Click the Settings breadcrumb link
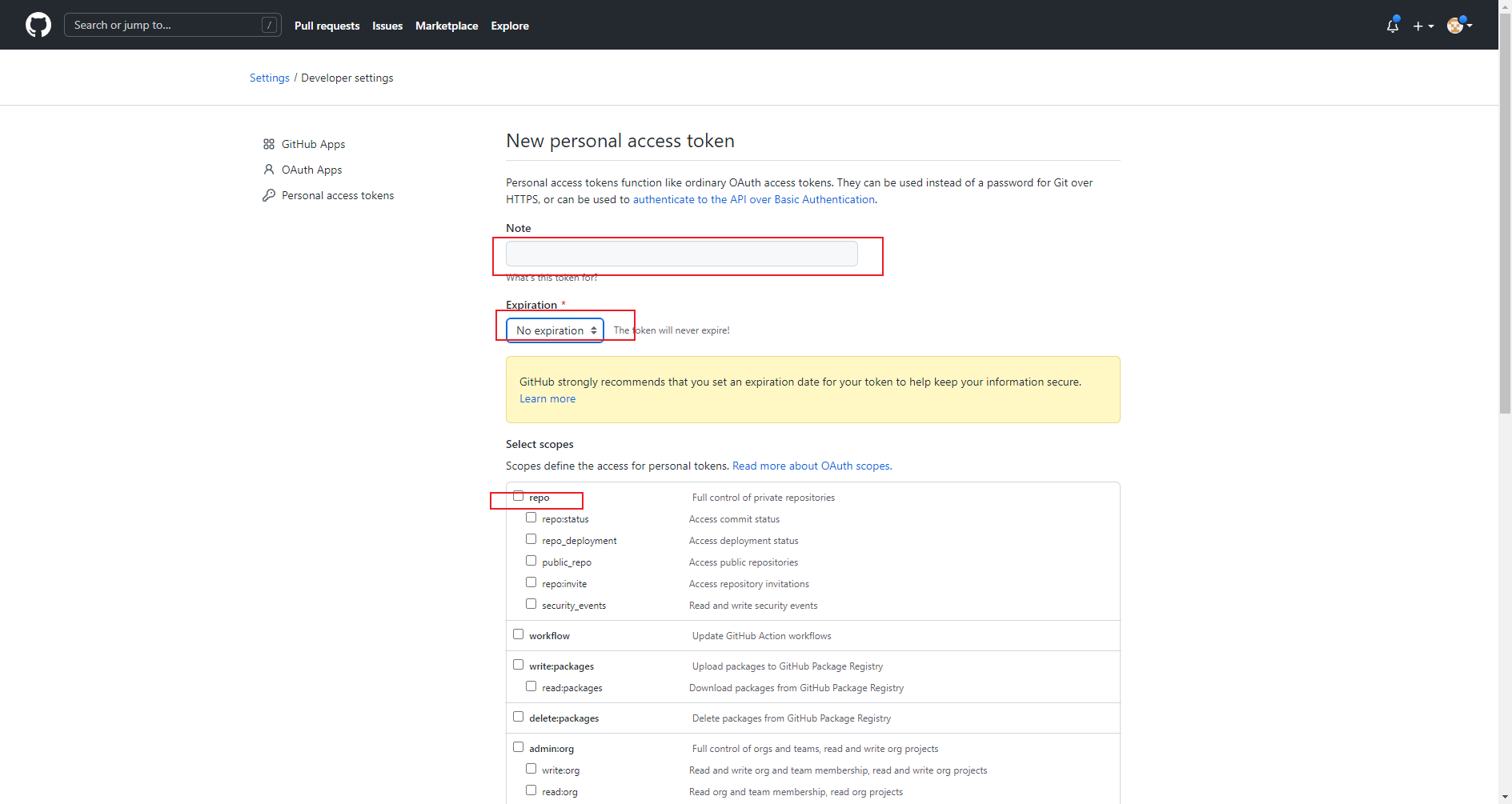This screenshot has width=1512, height=804. 270,78
